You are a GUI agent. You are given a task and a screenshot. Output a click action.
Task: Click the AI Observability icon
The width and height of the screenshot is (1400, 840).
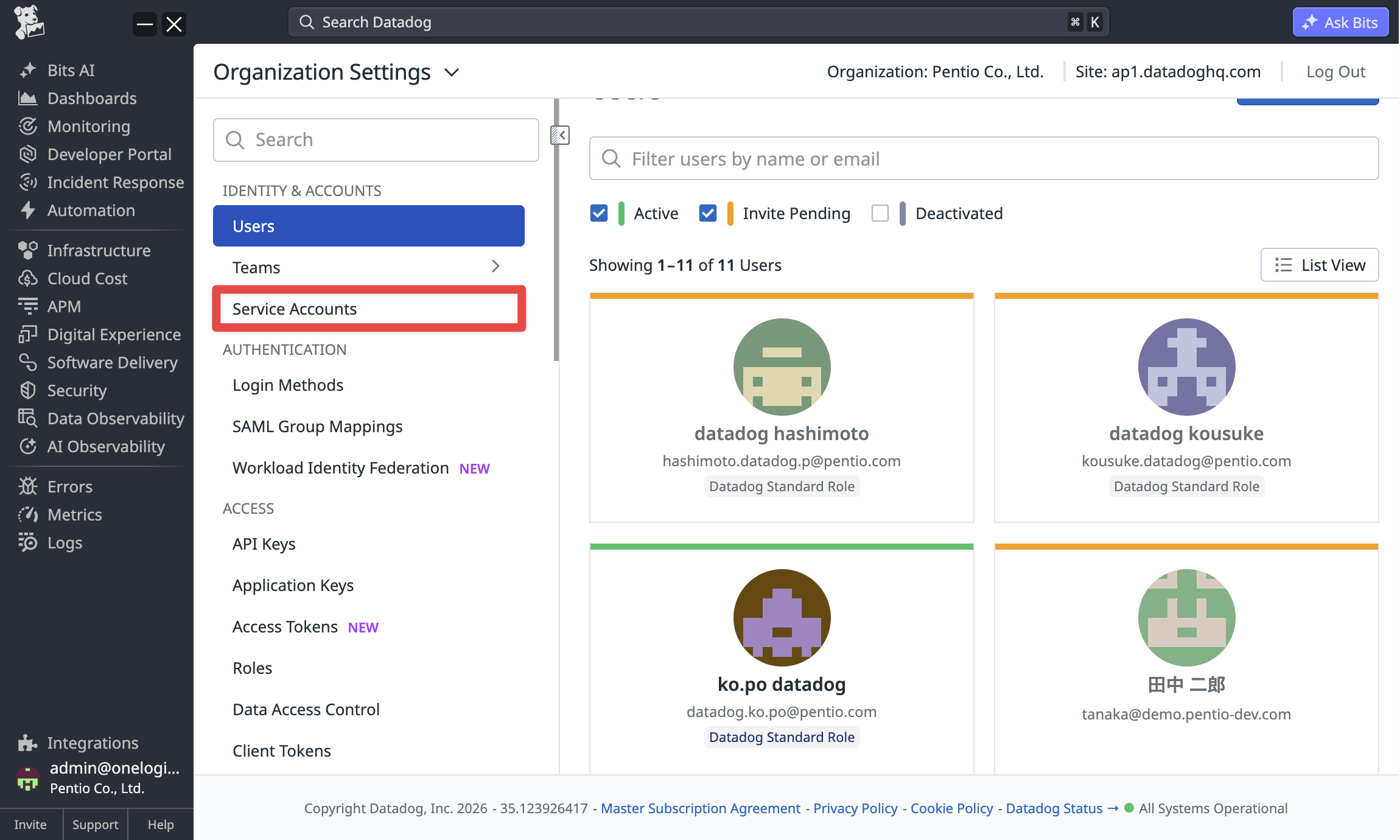coord(27,446)
